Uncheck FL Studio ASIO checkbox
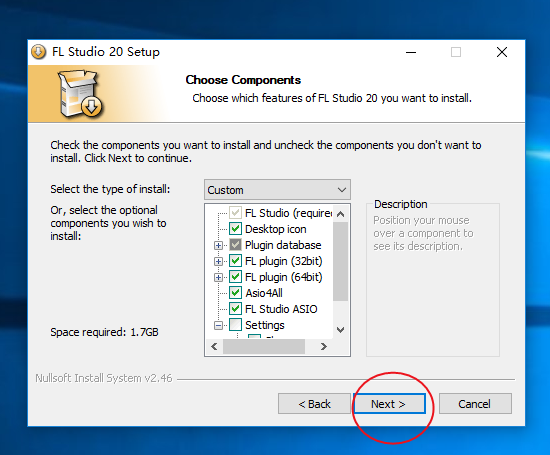Image resolution: width=550 pixels, height=455 pixels. tap(235, 309)
